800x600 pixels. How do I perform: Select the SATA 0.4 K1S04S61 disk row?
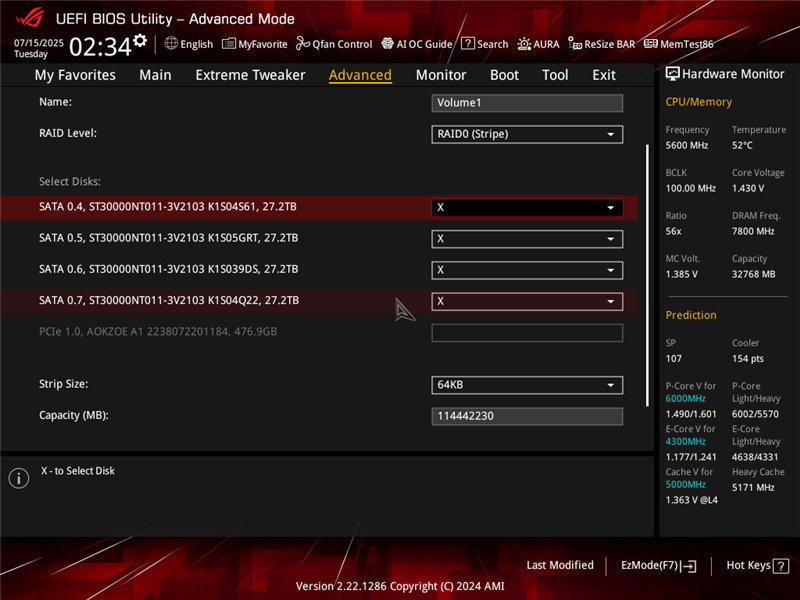(x=319, y=207)
